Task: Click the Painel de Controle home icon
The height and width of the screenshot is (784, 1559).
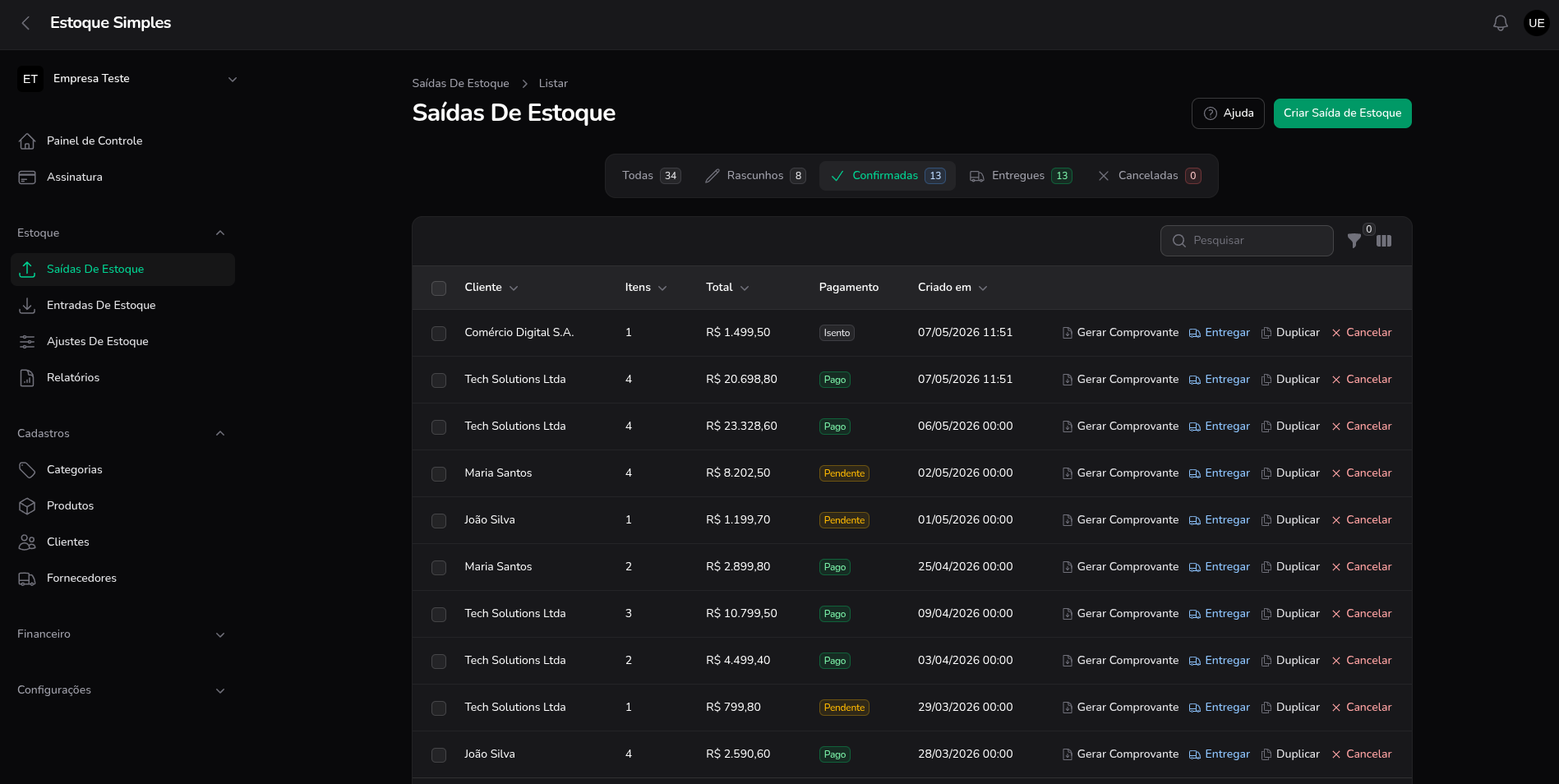Action: pos(27,141)
